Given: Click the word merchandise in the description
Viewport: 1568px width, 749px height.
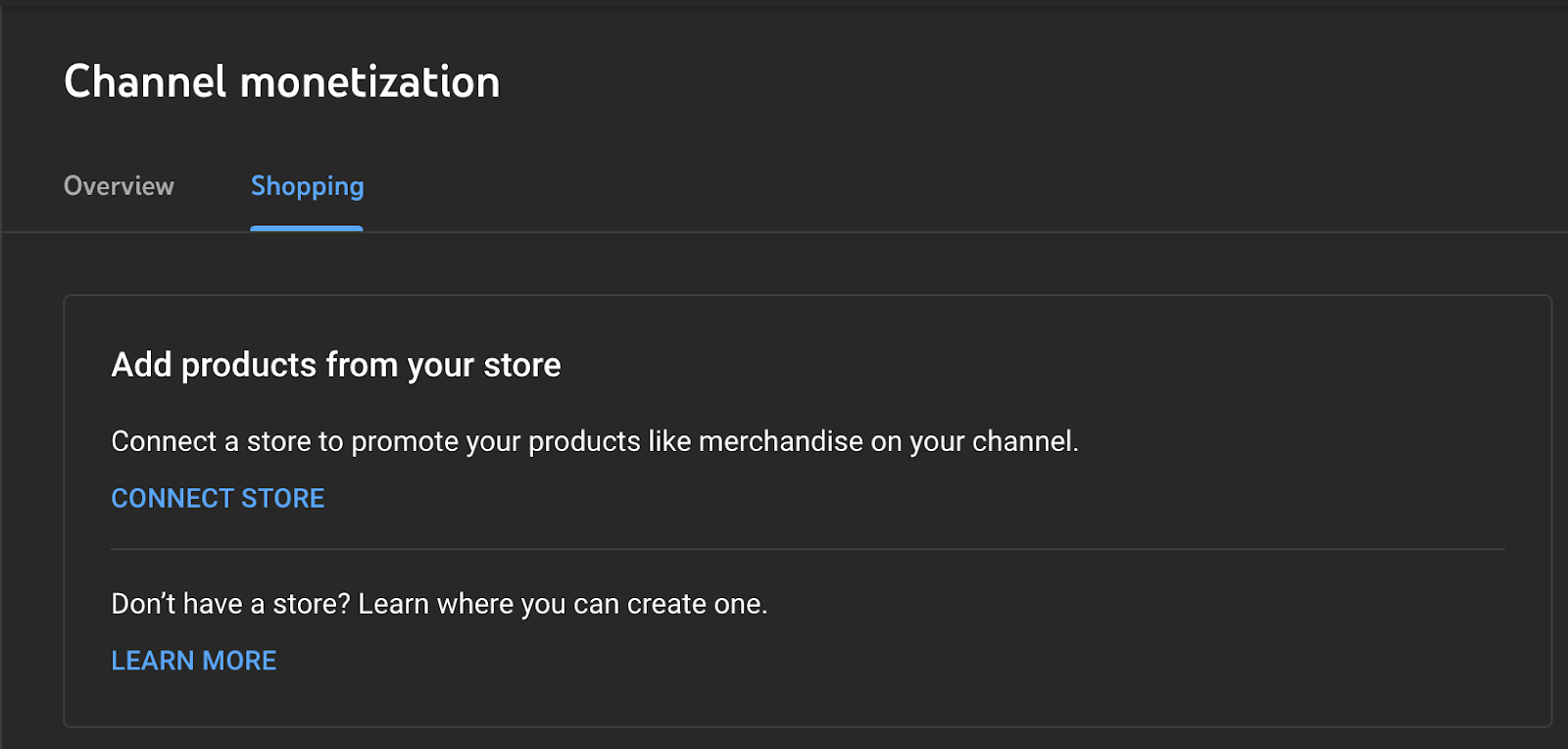Looking at the screenshot, I should click(x=781, y=441).
